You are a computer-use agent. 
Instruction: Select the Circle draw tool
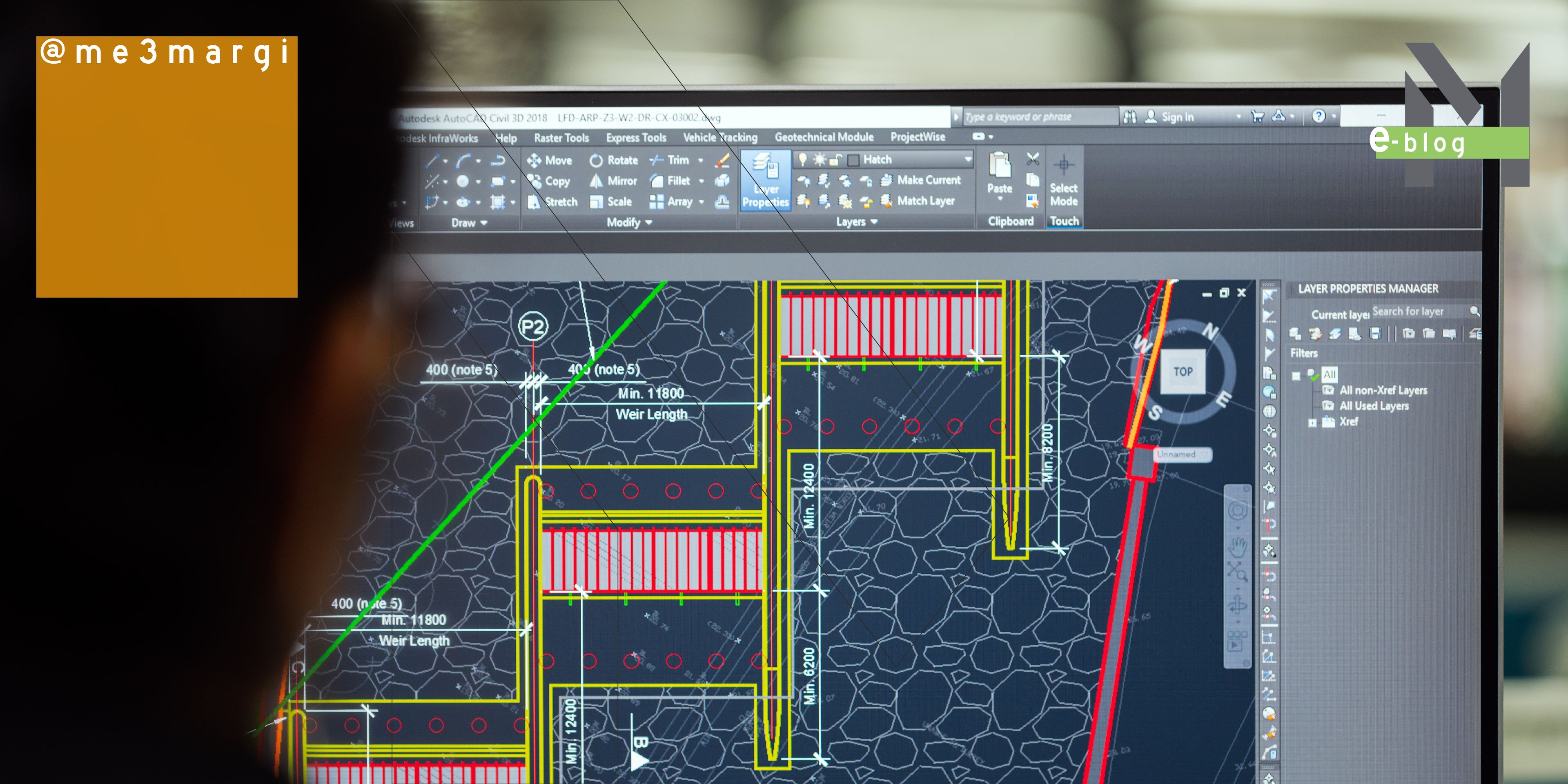click(x=463, y=181)
